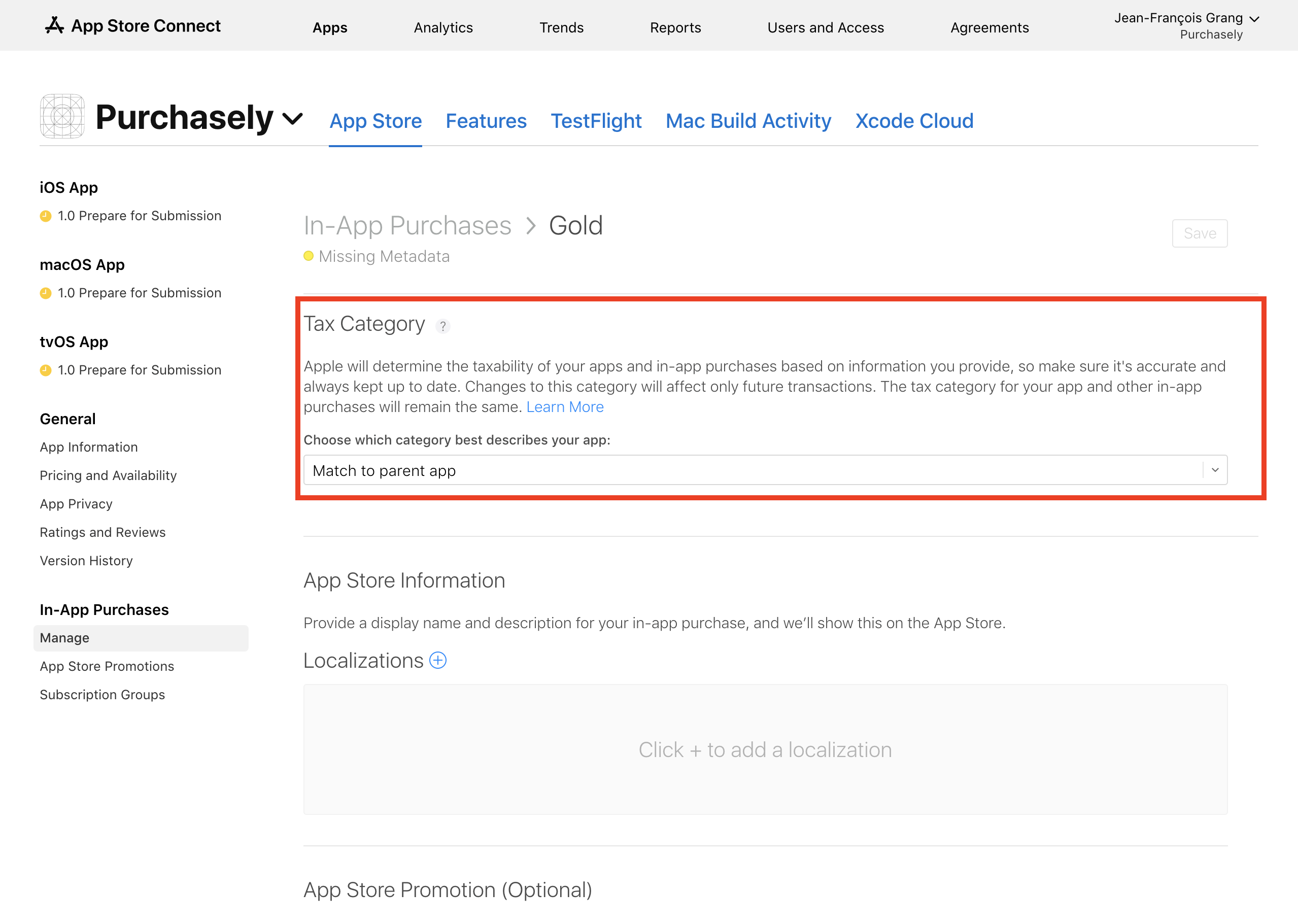Switch to the Xcode Cloud tab
This screenshot has height=924, width=1298.
914,121
